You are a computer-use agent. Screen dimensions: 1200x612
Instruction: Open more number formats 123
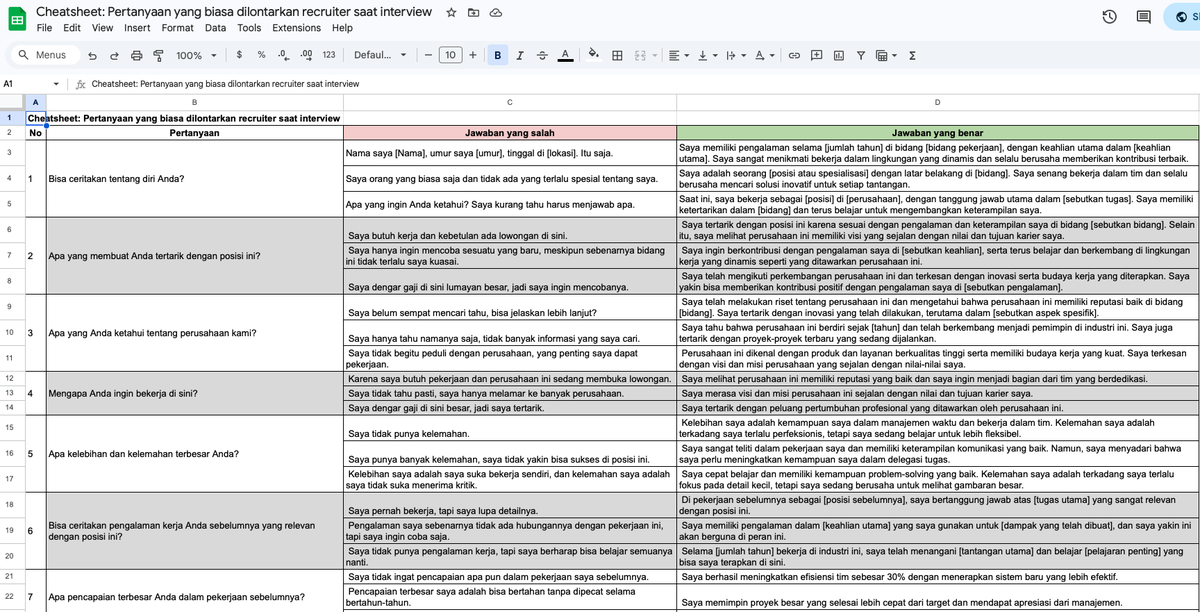coord(329,56)
